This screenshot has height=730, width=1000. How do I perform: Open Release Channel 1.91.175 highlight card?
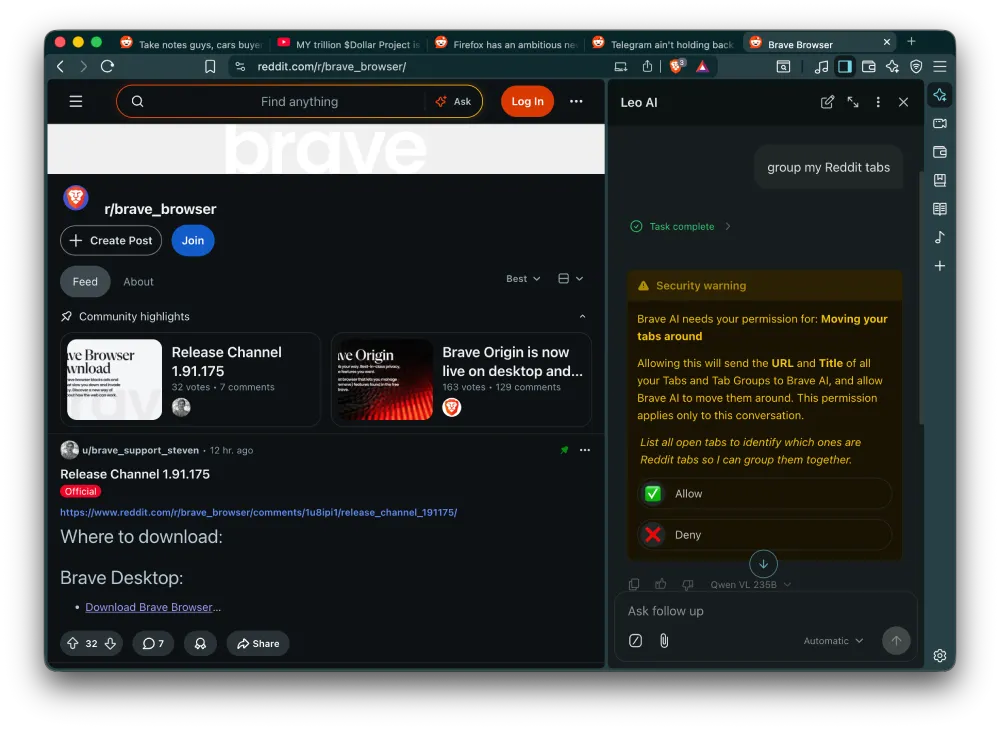pyautogui.click(x=190, y=379)
